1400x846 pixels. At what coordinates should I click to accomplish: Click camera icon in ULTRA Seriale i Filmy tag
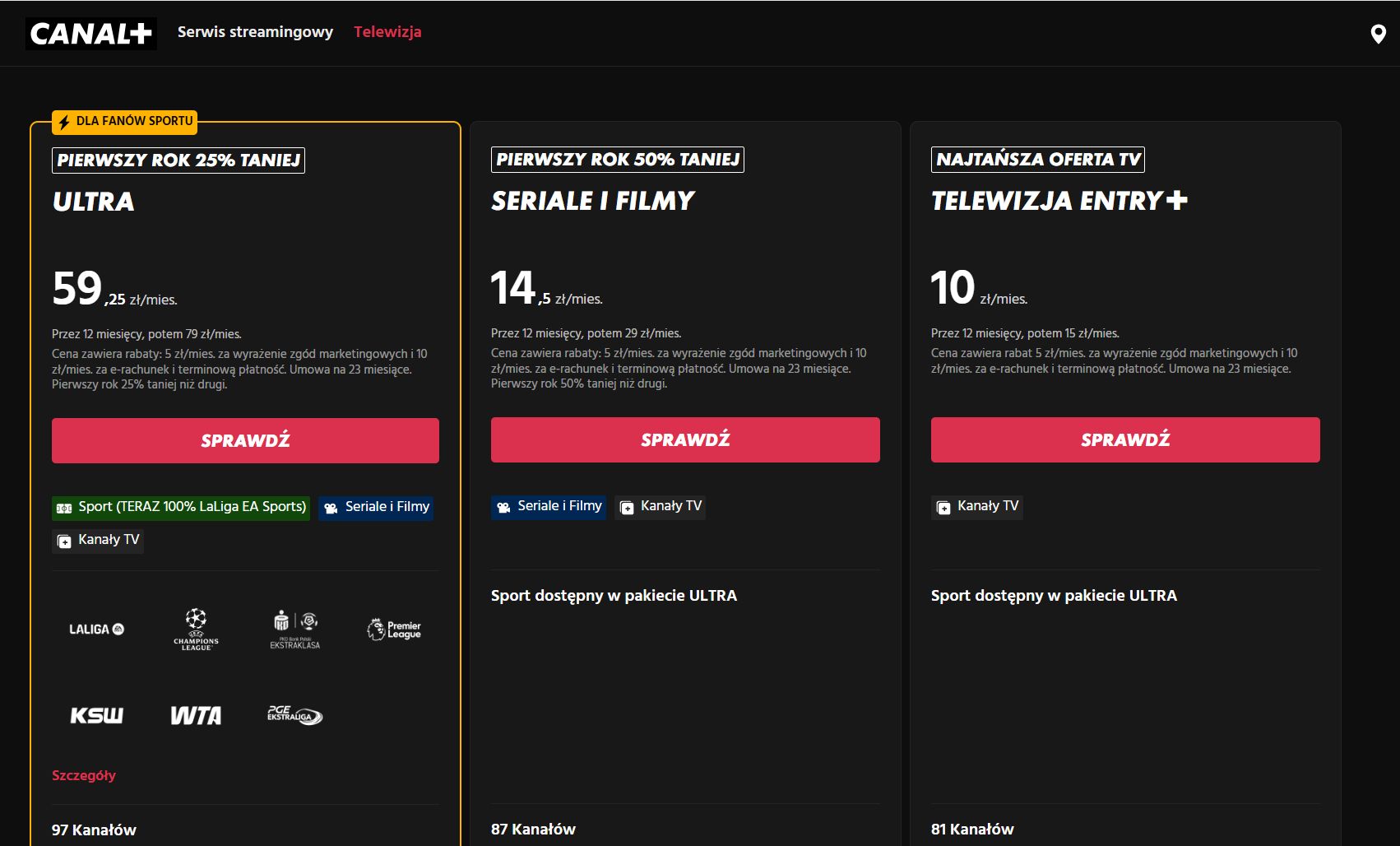coord(331,508)
